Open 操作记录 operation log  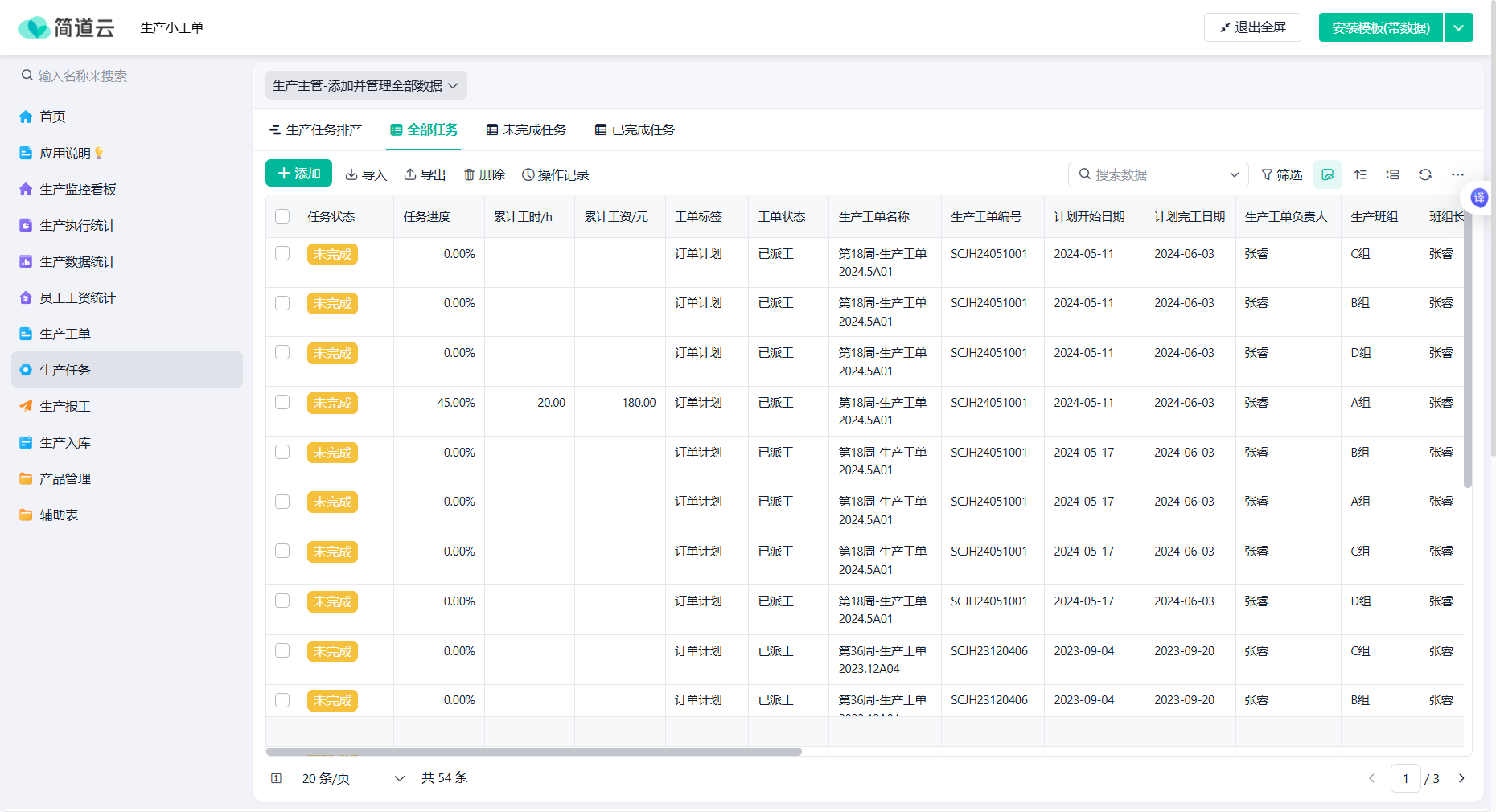tap(555, 174)
